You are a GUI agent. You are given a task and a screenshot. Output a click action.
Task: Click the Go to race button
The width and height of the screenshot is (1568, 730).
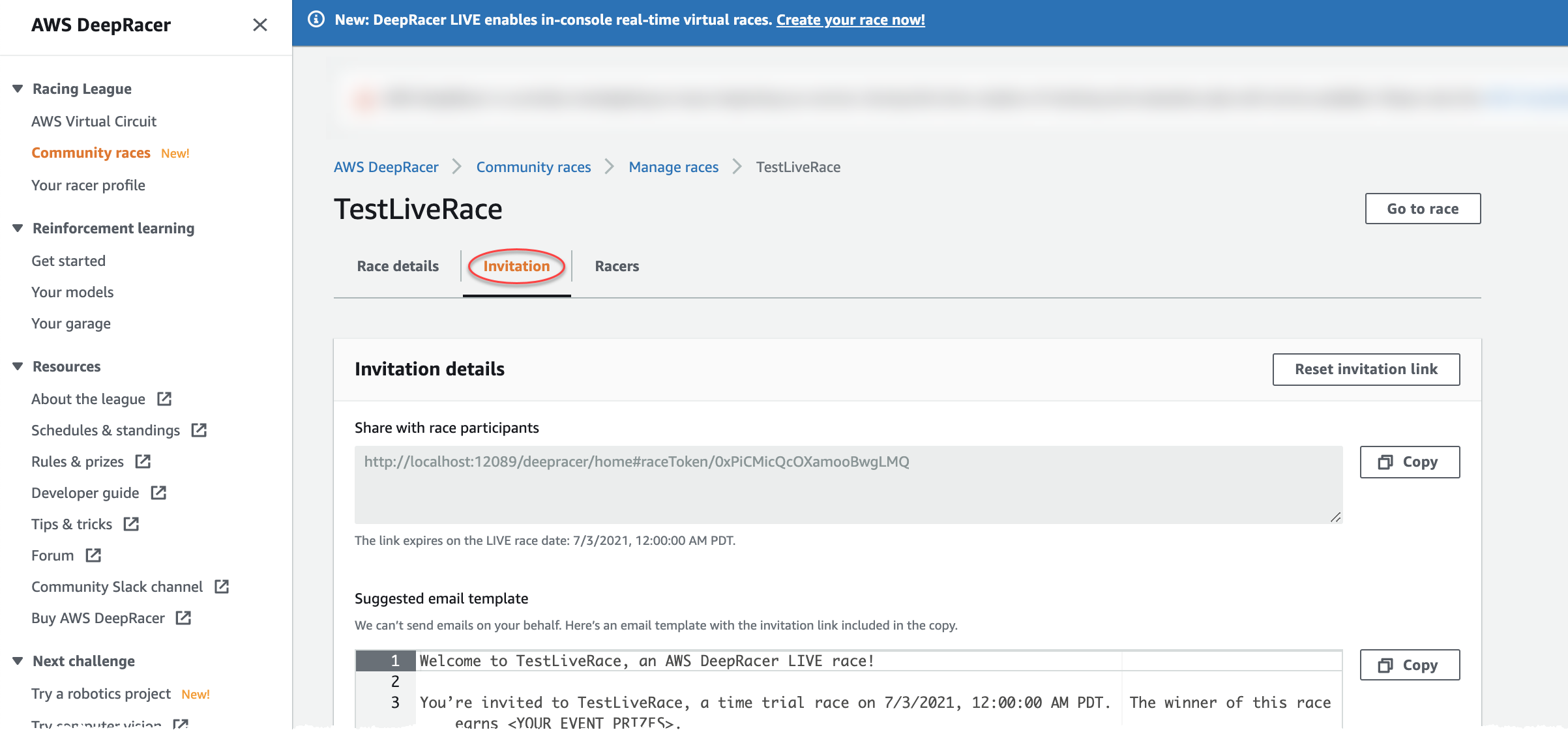(x=1422, y=208)
